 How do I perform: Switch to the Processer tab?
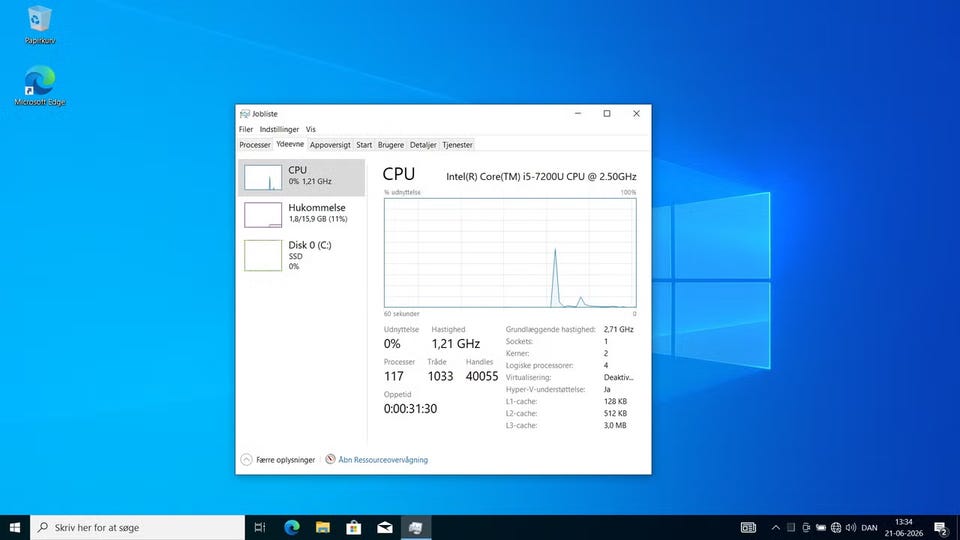[x=255, y=145]
